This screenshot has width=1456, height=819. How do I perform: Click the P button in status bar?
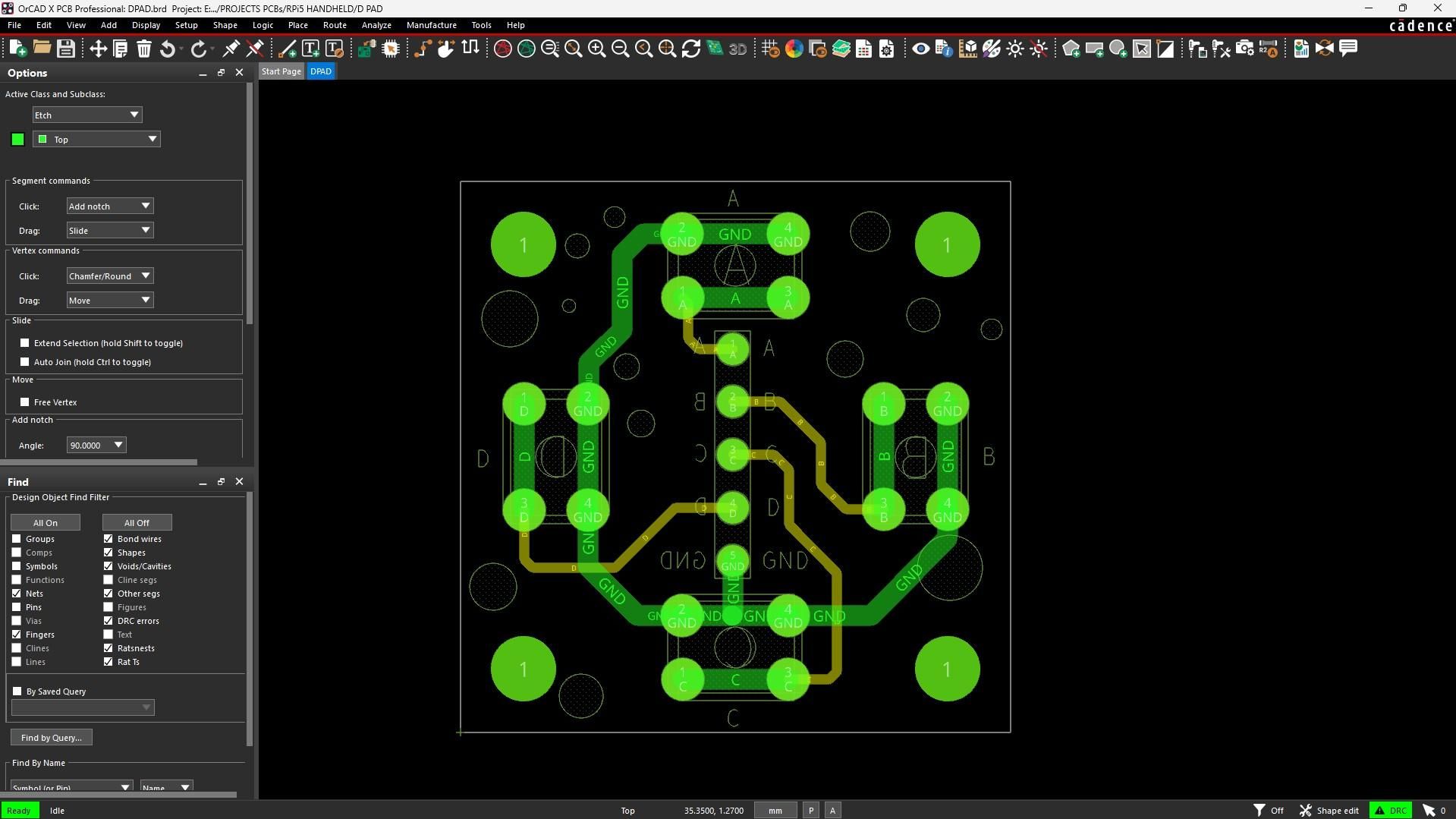click(811, 811)
